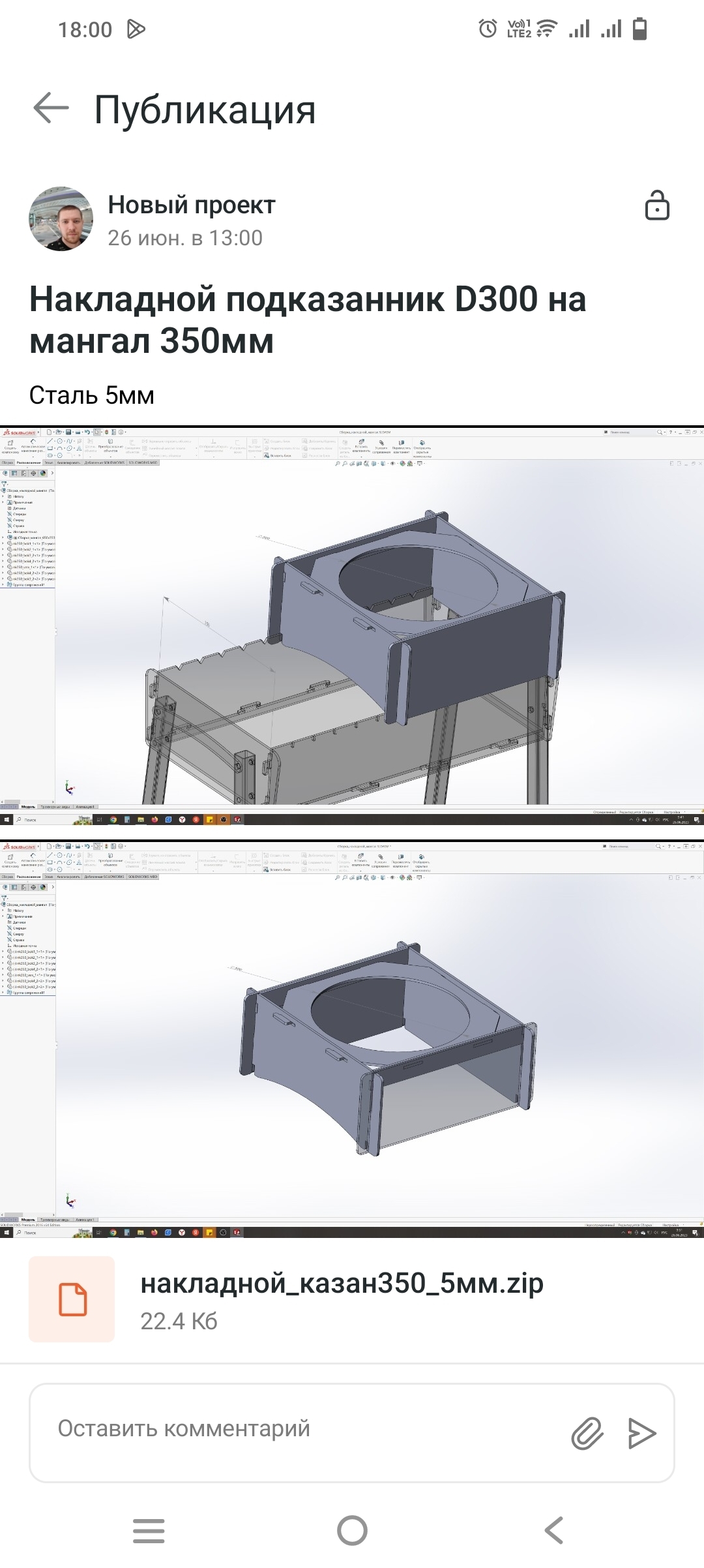
Task: Tap the battery indicator in status bar
Action: 639,29
